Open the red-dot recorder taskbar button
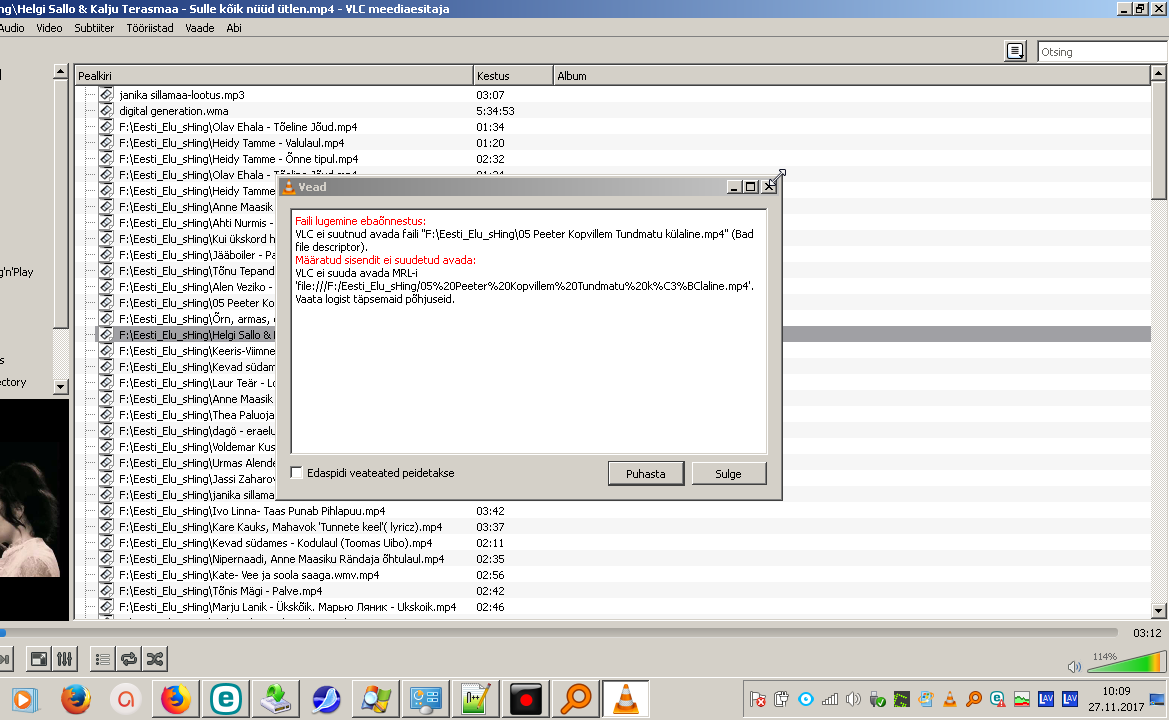 coord(526,700)
